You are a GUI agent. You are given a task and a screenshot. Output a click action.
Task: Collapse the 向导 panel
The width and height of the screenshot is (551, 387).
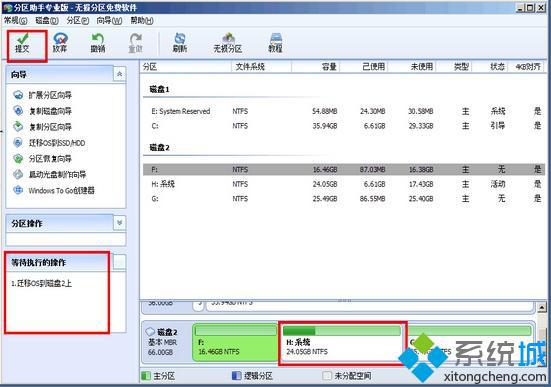click(x=119, y=74)
